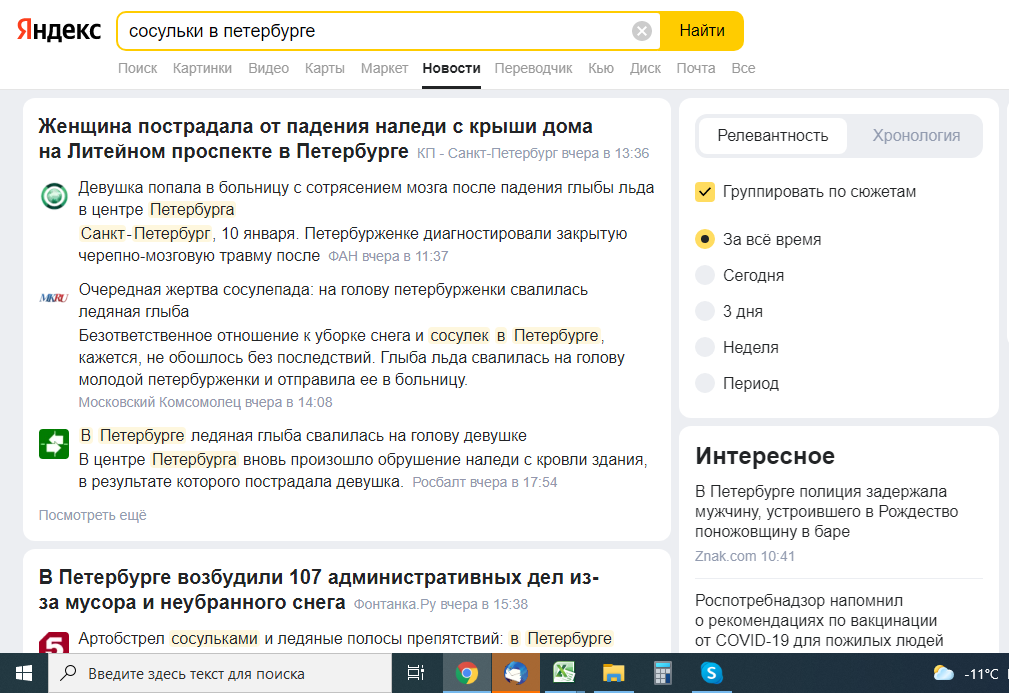
Task: Select the 'Период' time filter
Action: tap(705, 383)
